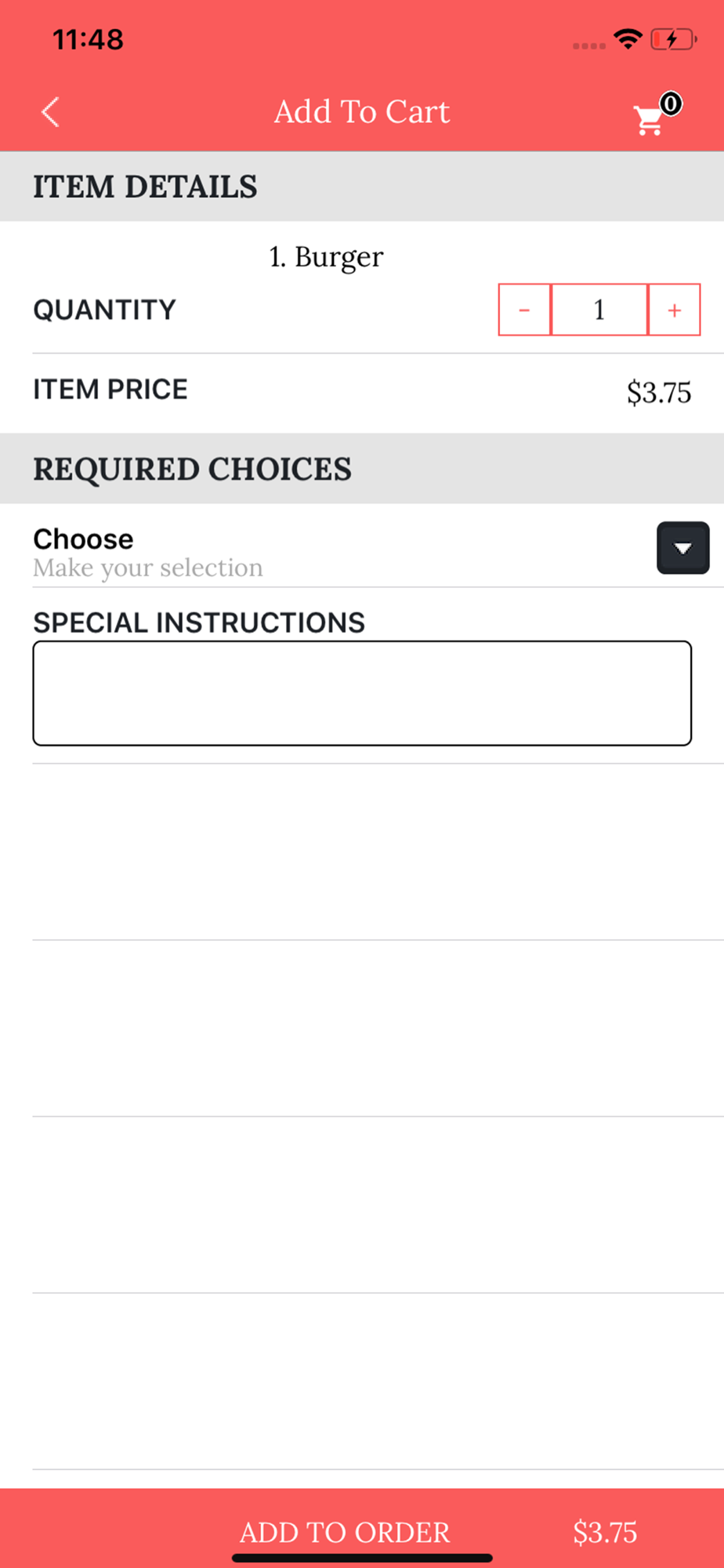Image resolution: width=724 pixels, height=1568 pixels.
Task: Go back using the header arrow
Action: point(50,112)
